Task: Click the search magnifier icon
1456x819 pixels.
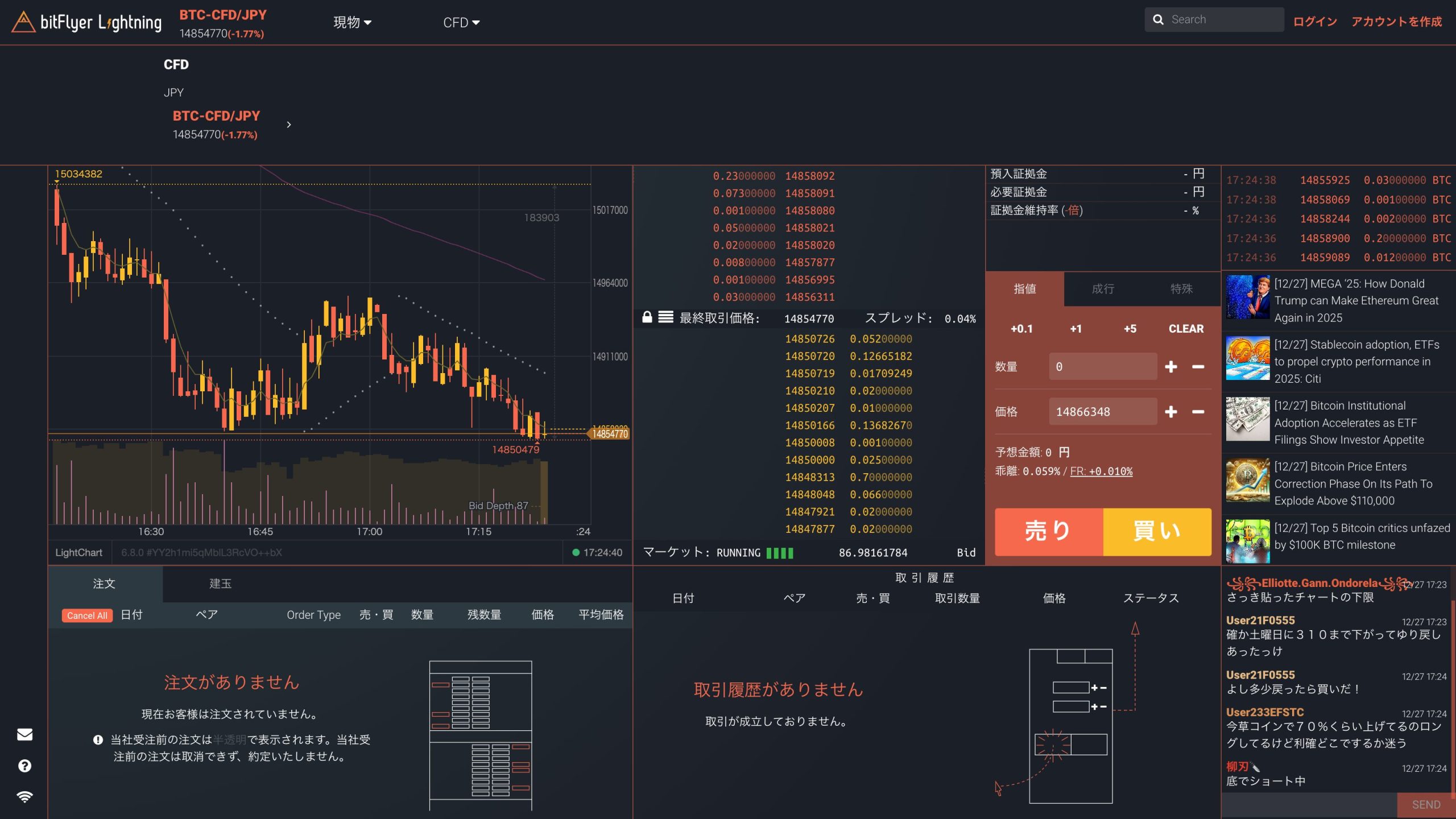Action: click(1158, 20)
